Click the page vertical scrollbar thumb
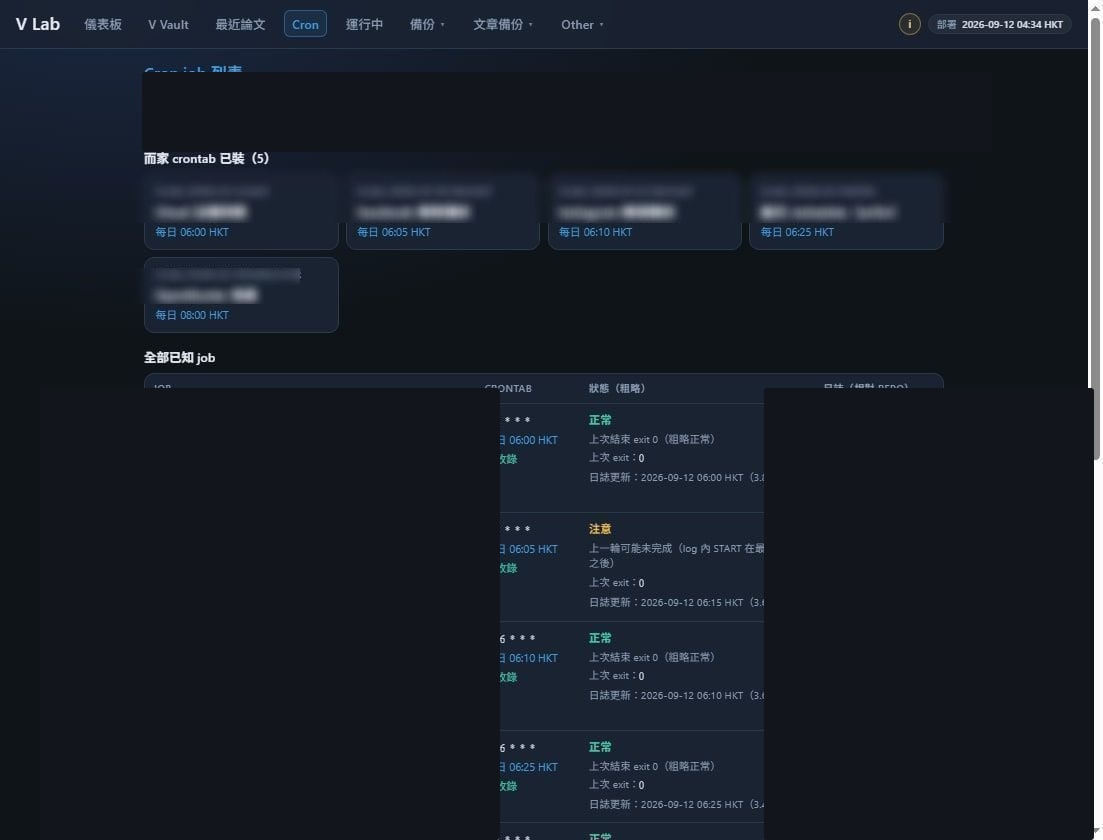This screenshot has height=840, width=1103. (1096, 239)
